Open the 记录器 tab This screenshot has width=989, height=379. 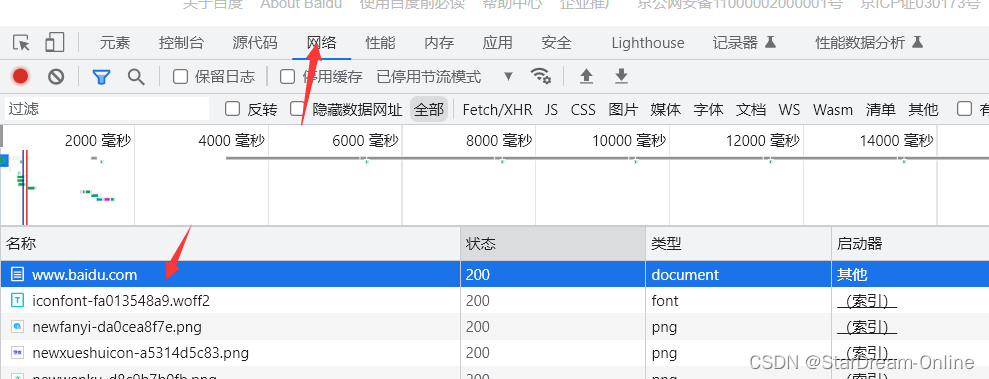(744, 43)
